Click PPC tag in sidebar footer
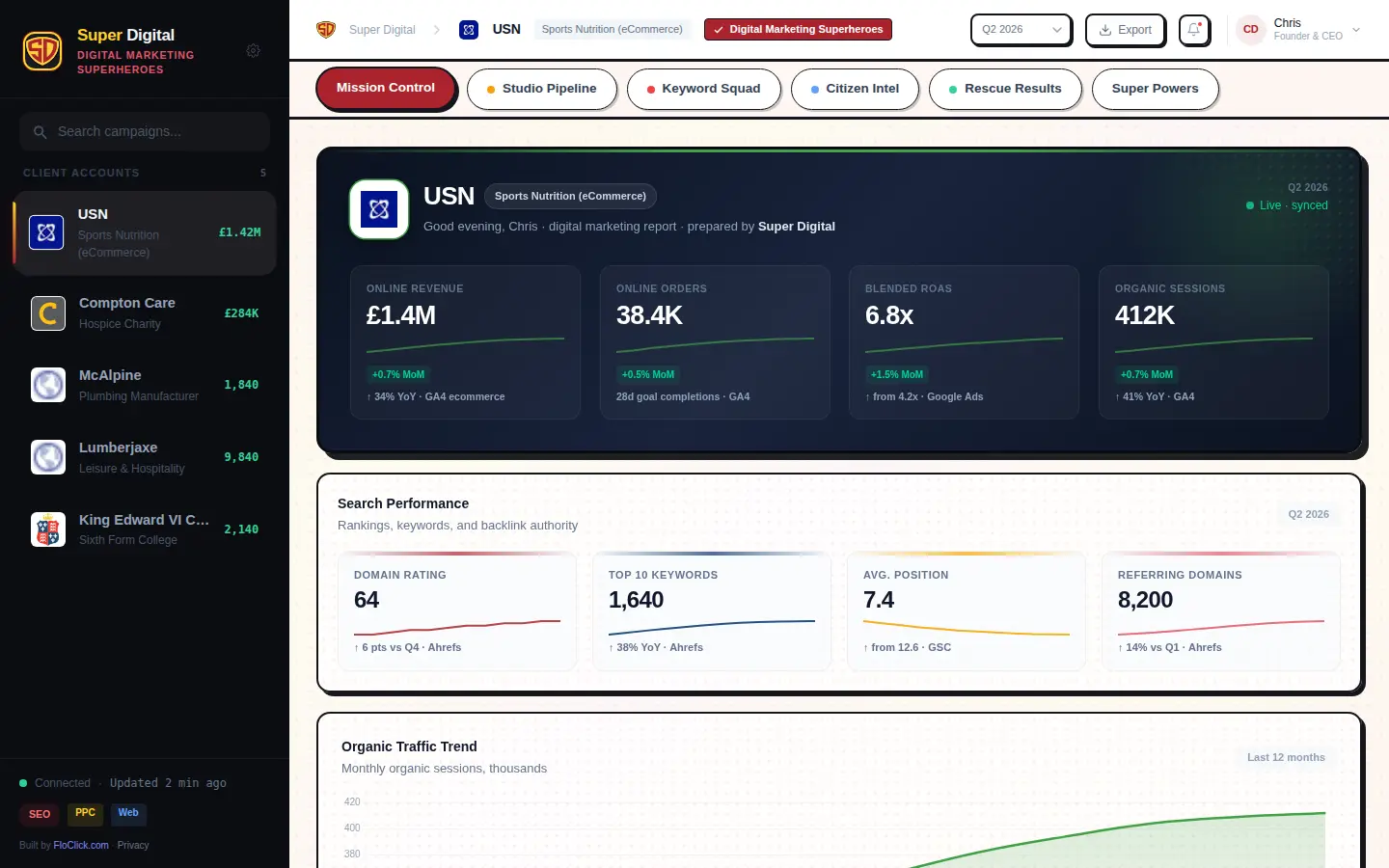This screenshot has height=868, width=1389. 85,814
